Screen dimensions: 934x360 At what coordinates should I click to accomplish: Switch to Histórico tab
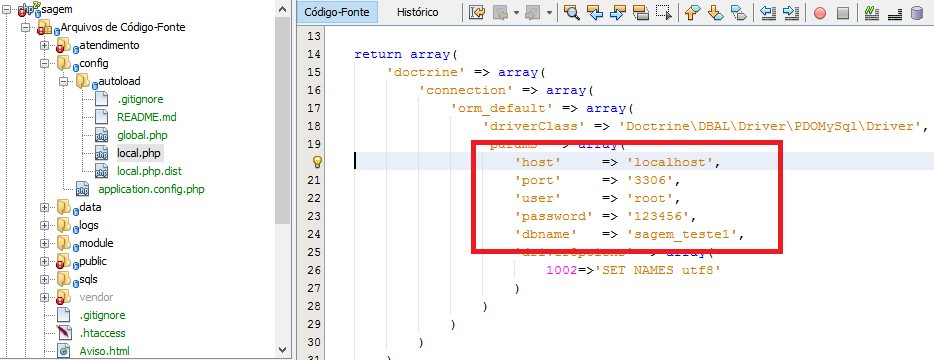click(417, 12)
